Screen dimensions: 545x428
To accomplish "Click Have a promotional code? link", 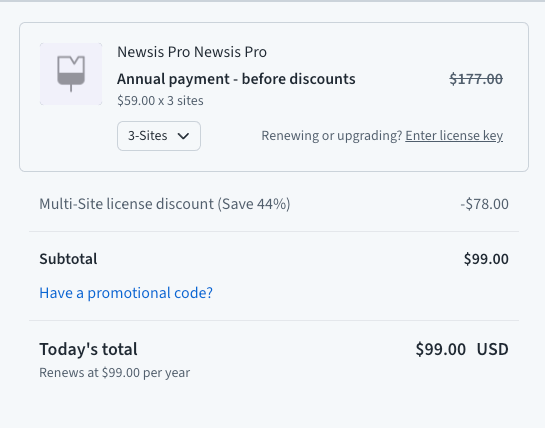I will pyautogui.click(x=126, y=293).
